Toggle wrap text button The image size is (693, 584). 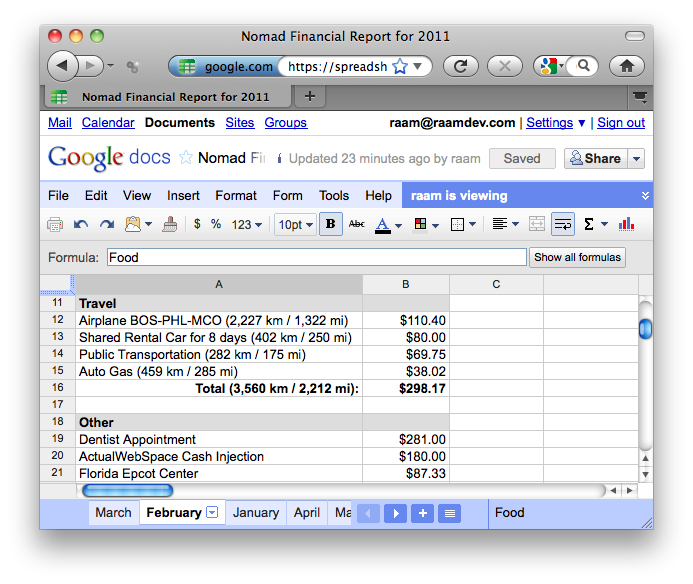(563, 224)
